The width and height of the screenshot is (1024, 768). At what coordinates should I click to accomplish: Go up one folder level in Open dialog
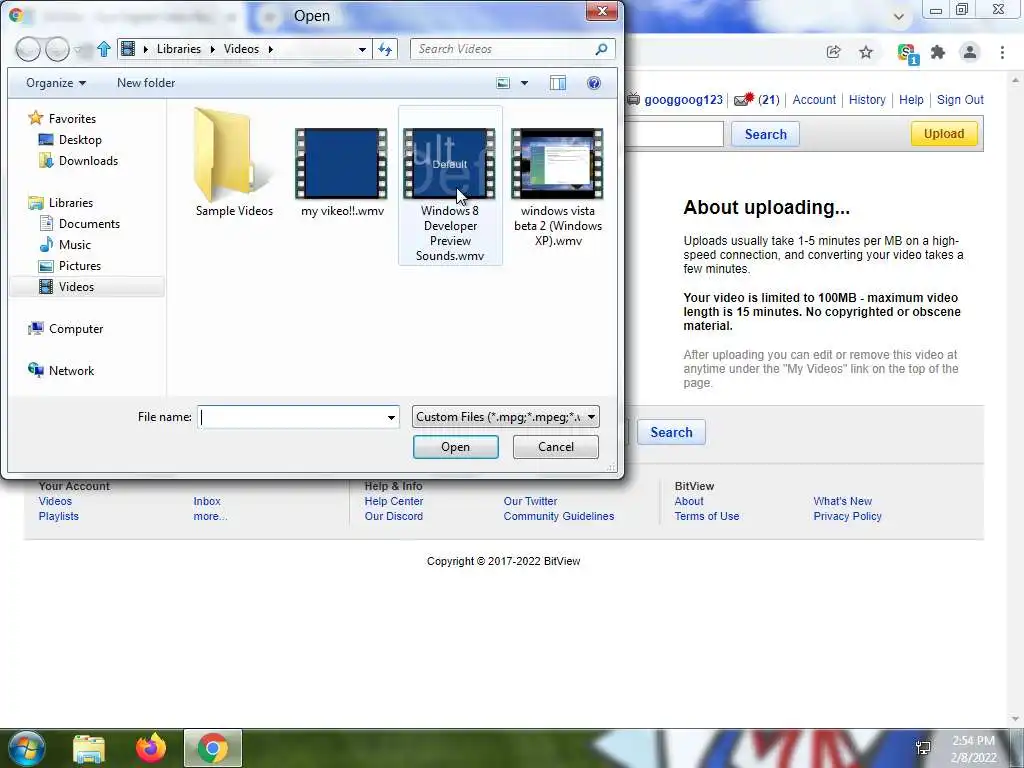pyautogui.click(x=104, y=49)
